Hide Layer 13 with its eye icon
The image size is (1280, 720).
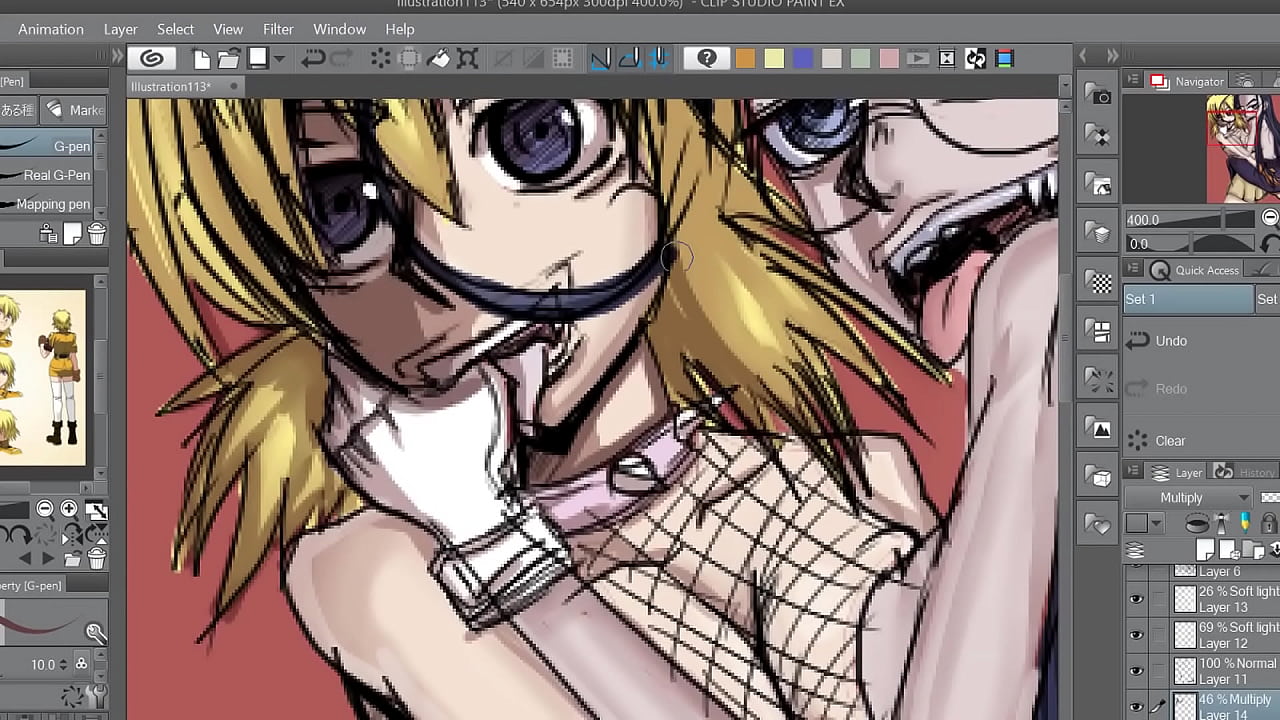click(x=1135, y=599)
